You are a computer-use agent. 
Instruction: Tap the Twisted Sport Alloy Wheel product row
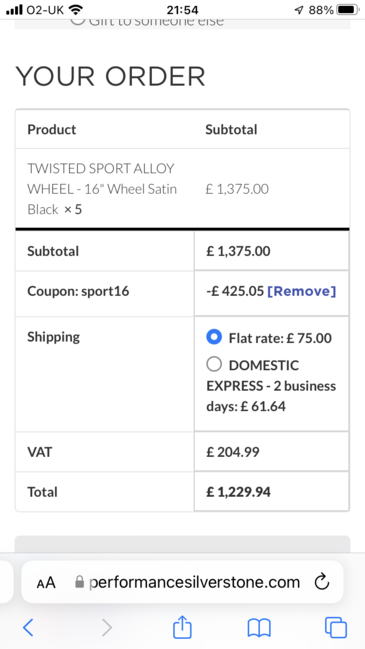(x=182, y=189)
